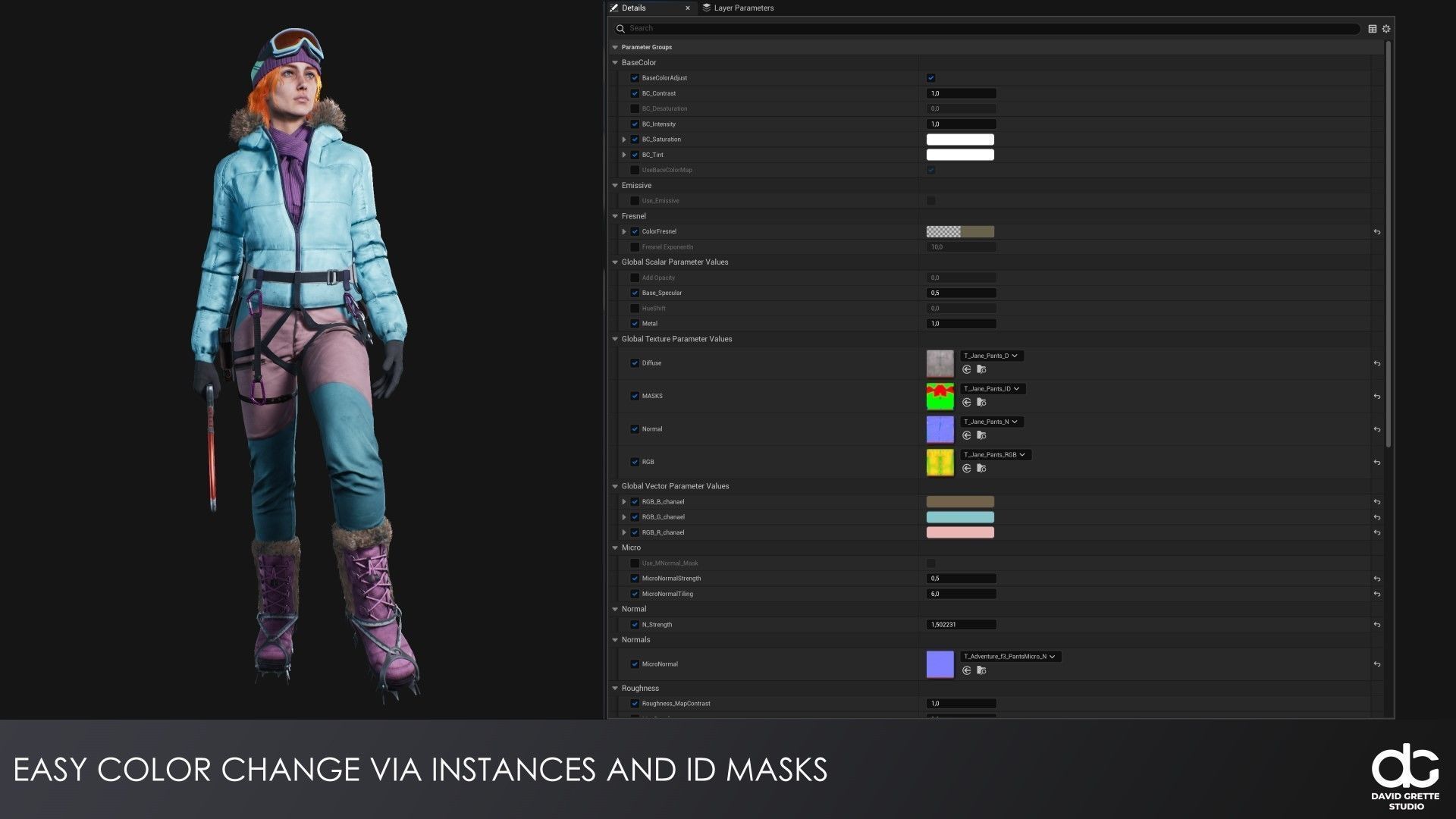
Task: Expand the RGB_G_chanael vector parameter
Action: pos(624,517)
